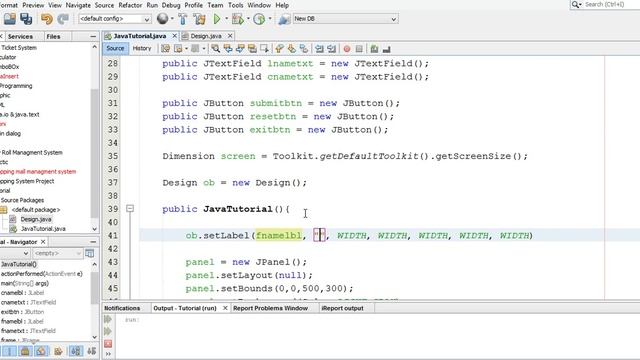640x360 pixels.
Task: Click the Redo toolbar icon
Action: tap(63, 19)
